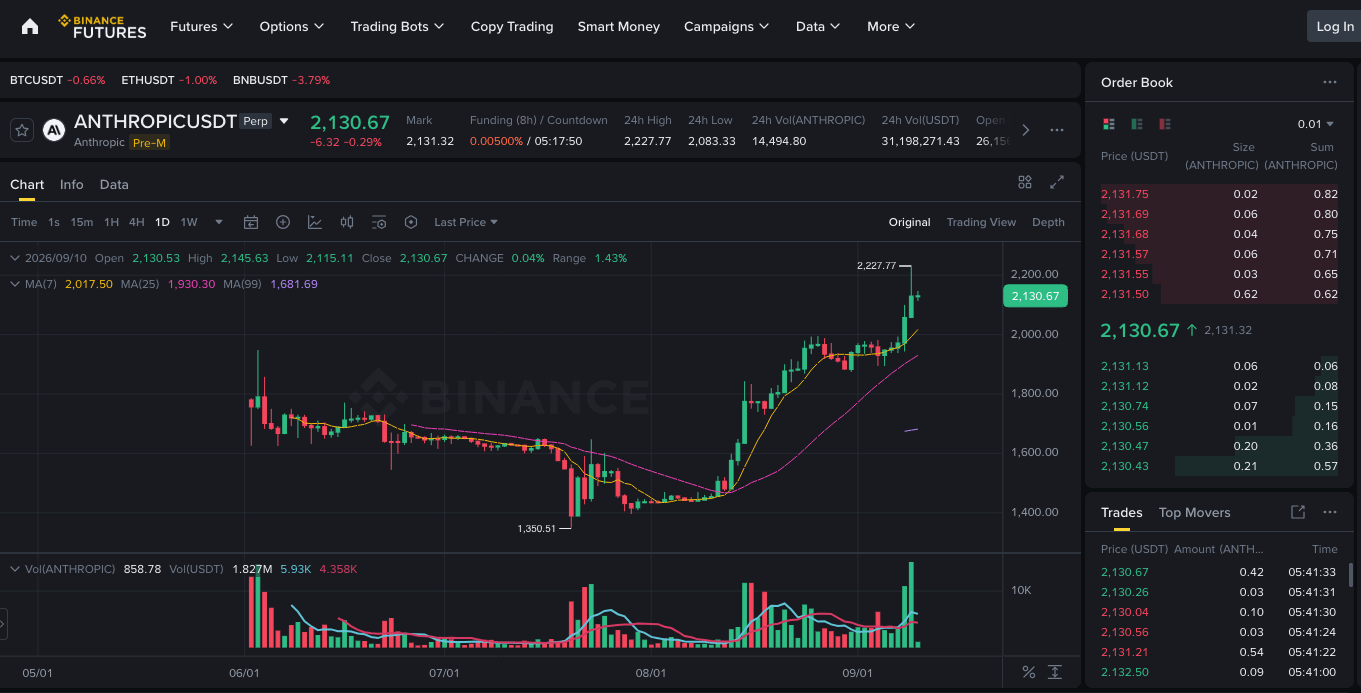Pop out the Trades panel
The height and width of the screenshot is (693, 1361).
1298,512
